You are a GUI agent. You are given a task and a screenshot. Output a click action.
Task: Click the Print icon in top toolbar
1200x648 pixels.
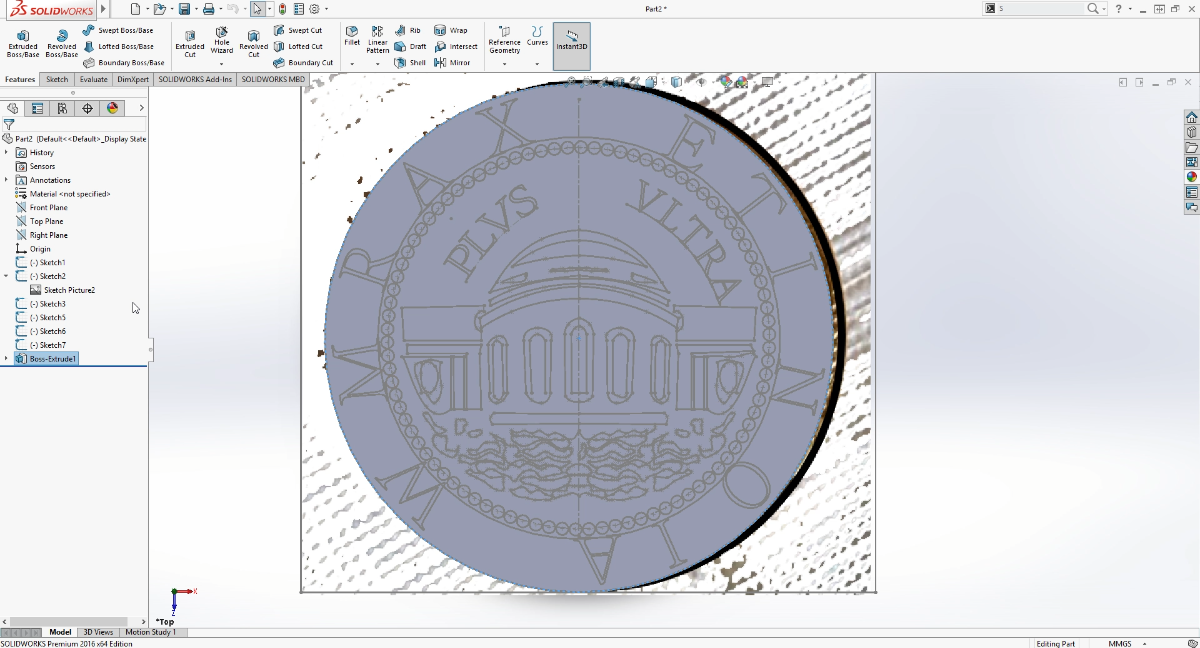click(x=208, y=9)
